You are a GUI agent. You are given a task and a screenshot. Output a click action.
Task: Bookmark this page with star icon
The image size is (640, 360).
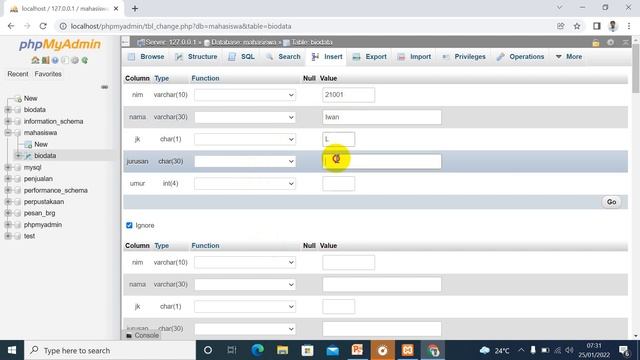pyautogui.click(x=577, y=26)
